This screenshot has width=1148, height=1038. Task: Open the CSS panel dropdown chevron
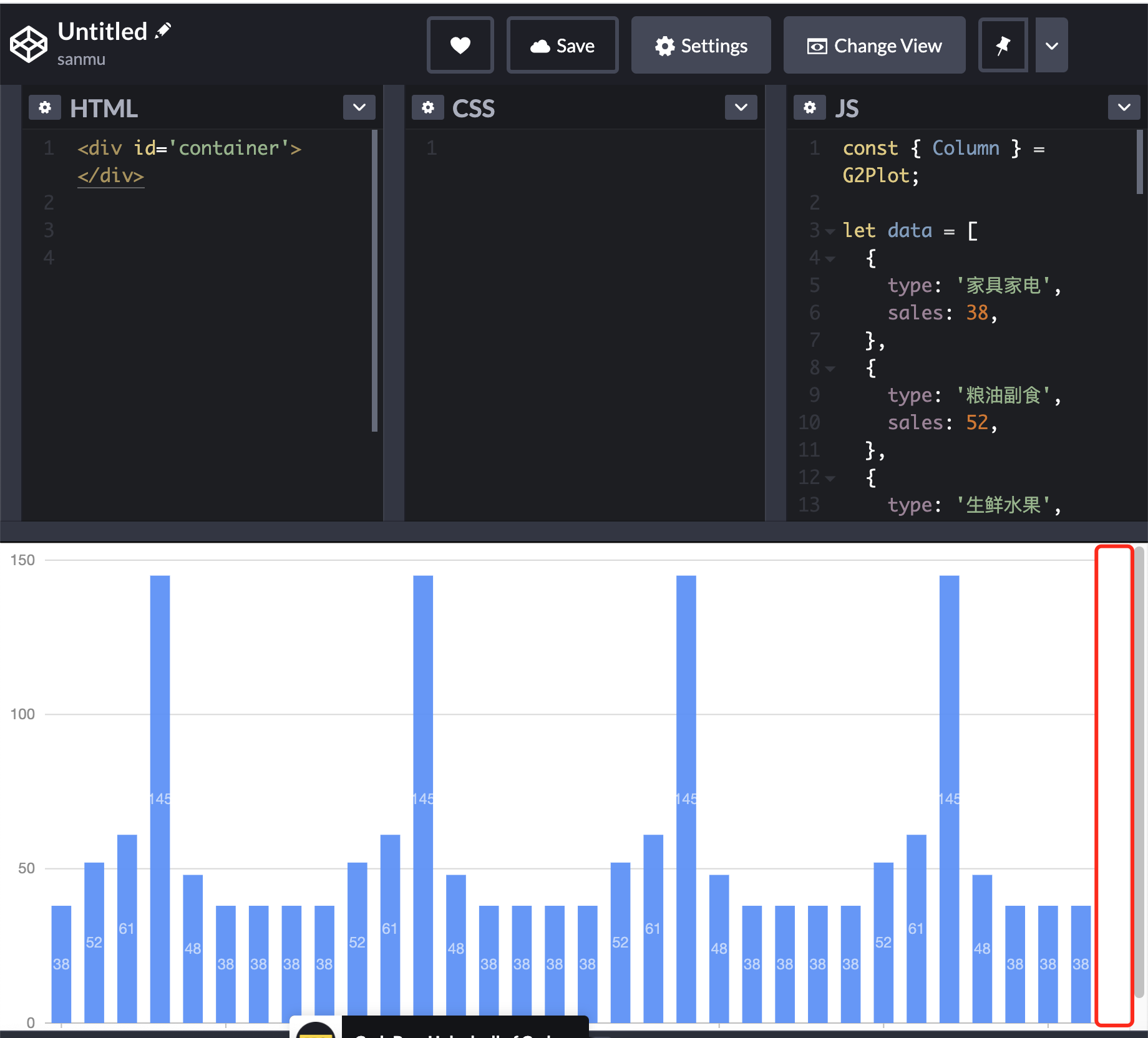click(741, 107)
